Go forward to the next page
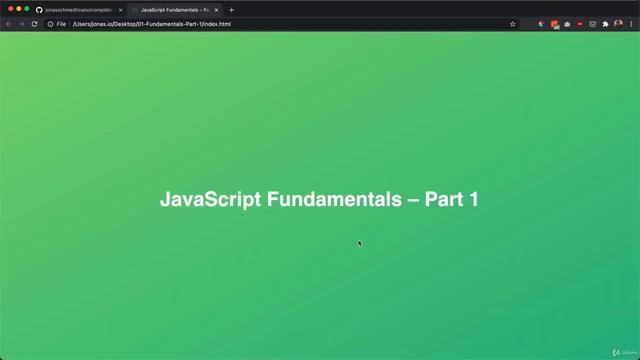The height and width of the screenshot is (360, 640). click(x=21, y=24)
